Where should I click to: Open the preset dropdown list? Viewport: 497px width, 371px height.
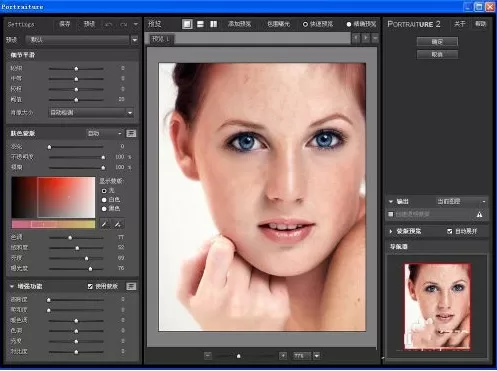tap(135, 40)
